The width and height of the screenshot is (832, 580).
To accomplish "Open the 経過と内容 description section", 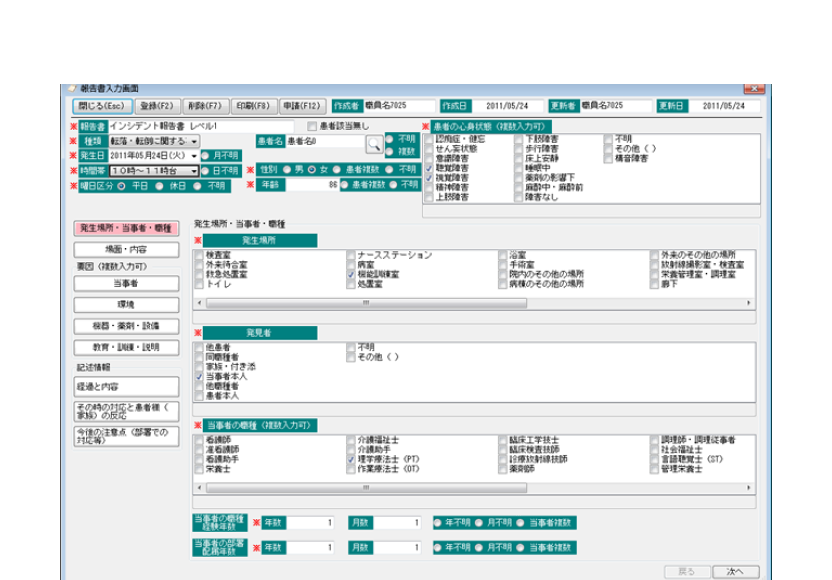I will (126, 387).
